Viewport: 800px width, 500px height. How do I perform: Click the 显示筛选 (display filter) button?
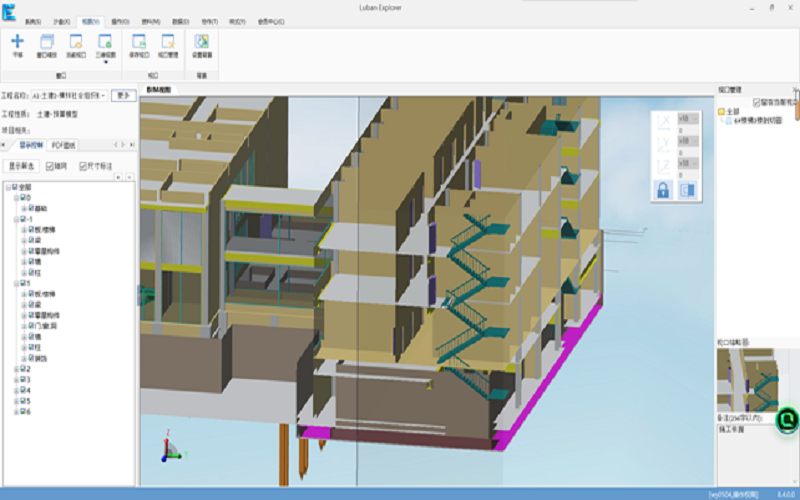point(21,166)
